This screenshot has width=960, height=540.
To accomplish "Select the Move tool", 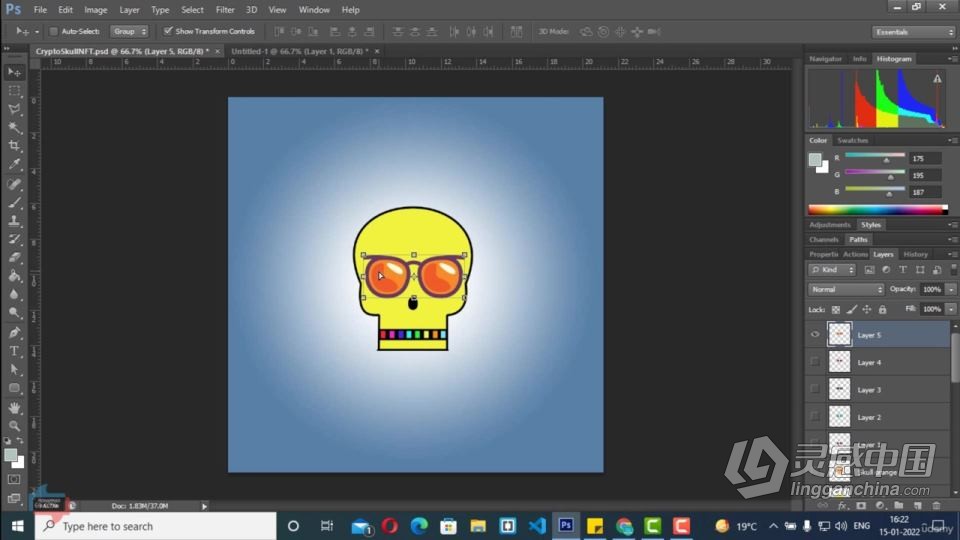I will point(14,72).
